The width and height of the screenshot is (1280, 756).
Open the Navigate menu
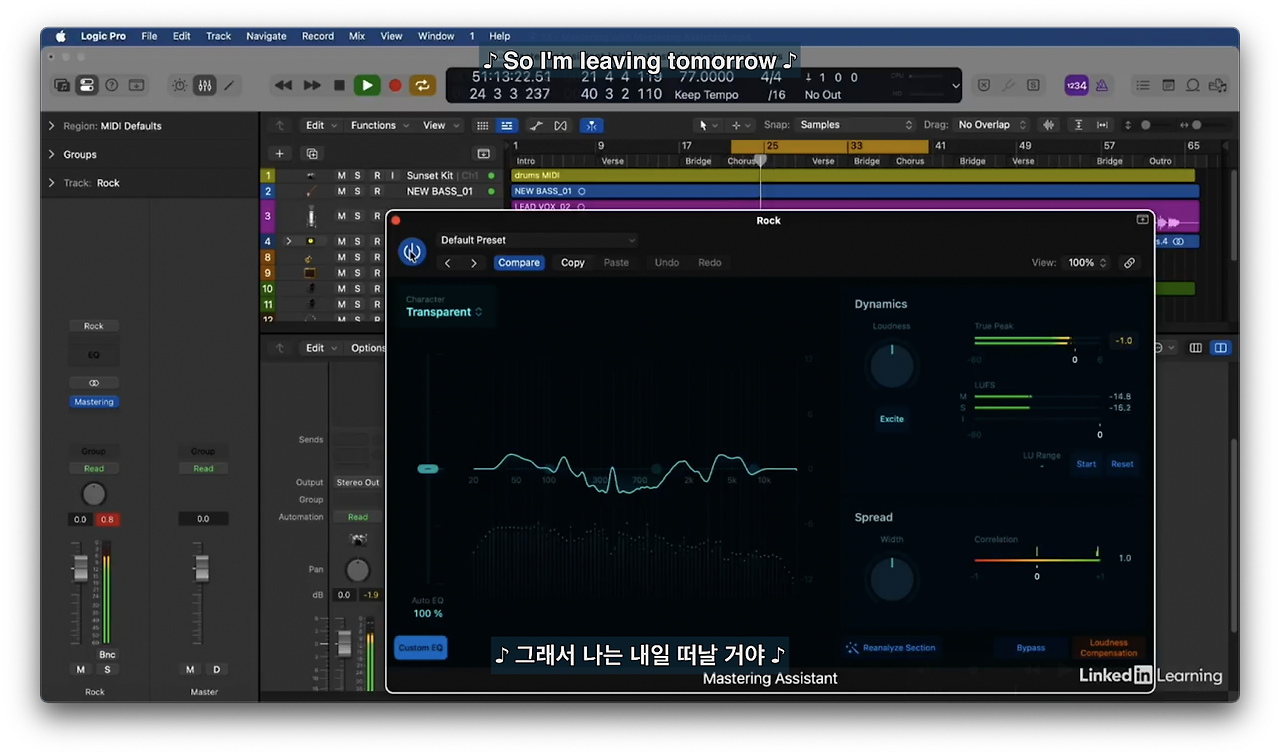tap(266, 36)
